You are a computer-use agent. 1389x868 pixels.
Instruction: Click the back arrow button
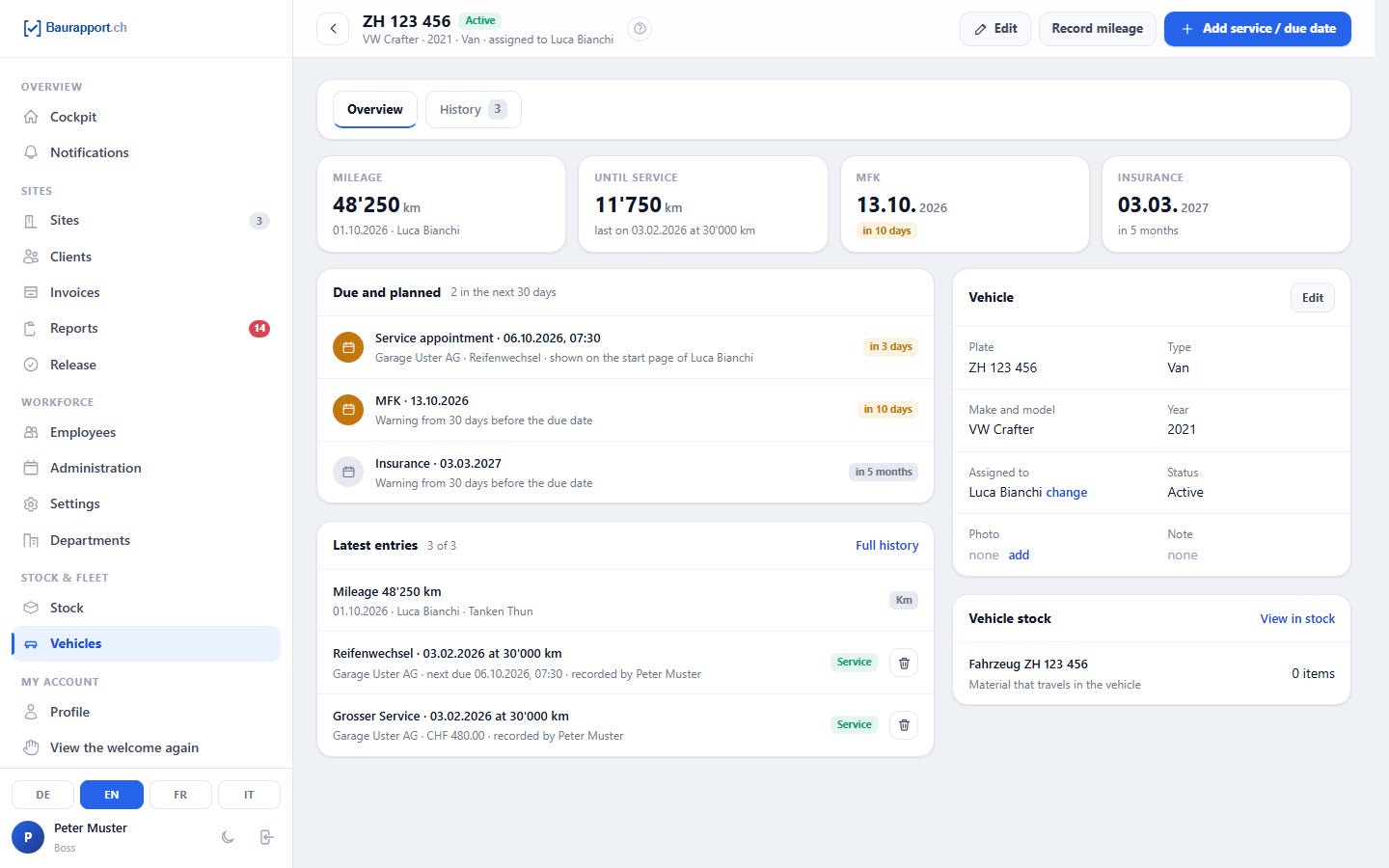pos(333,29)
